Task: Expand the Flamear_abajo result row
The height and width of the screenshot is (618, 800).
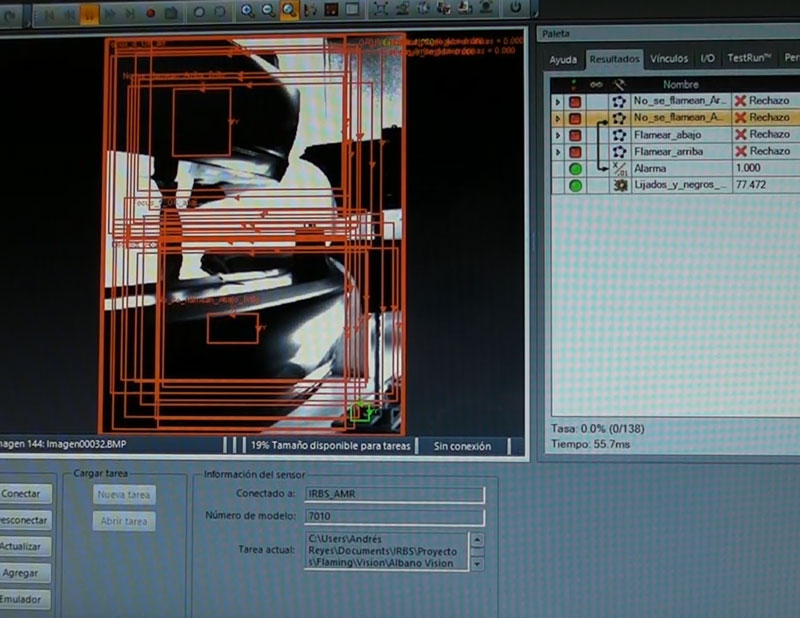Action: 557,135
